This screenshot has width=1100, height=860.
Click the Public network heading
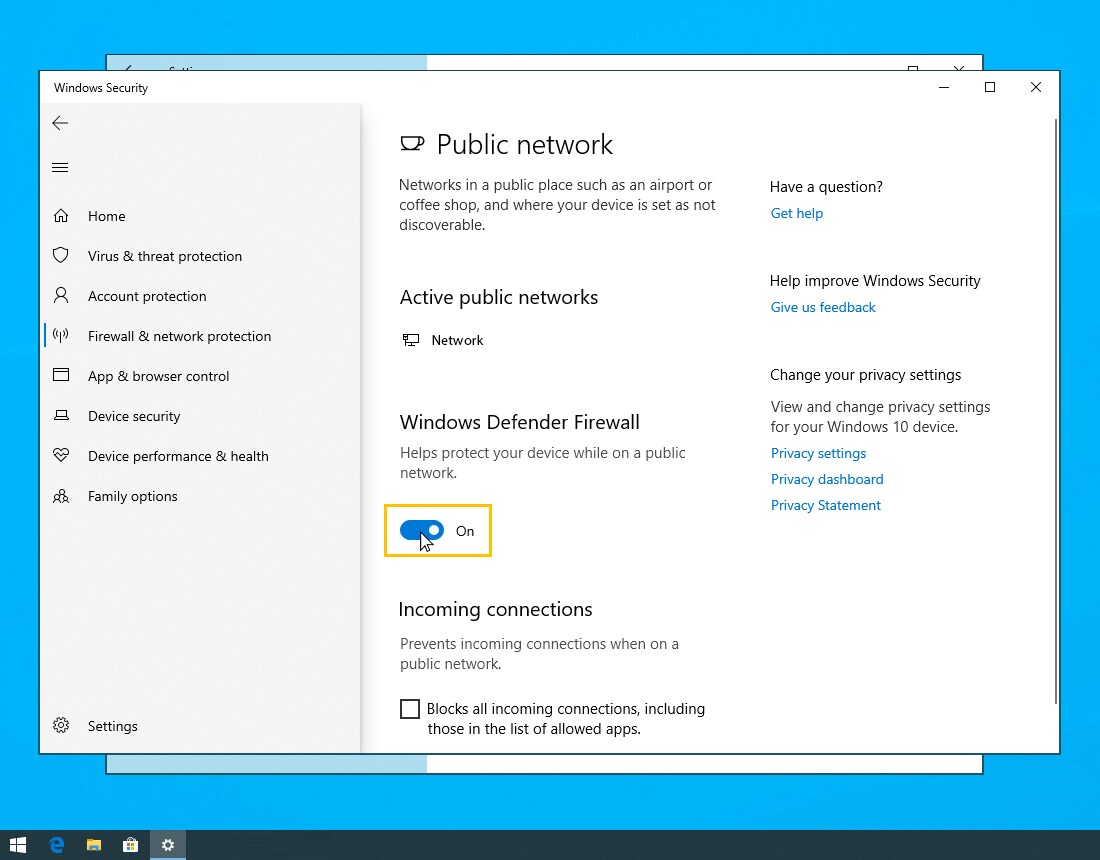[524, 145]
